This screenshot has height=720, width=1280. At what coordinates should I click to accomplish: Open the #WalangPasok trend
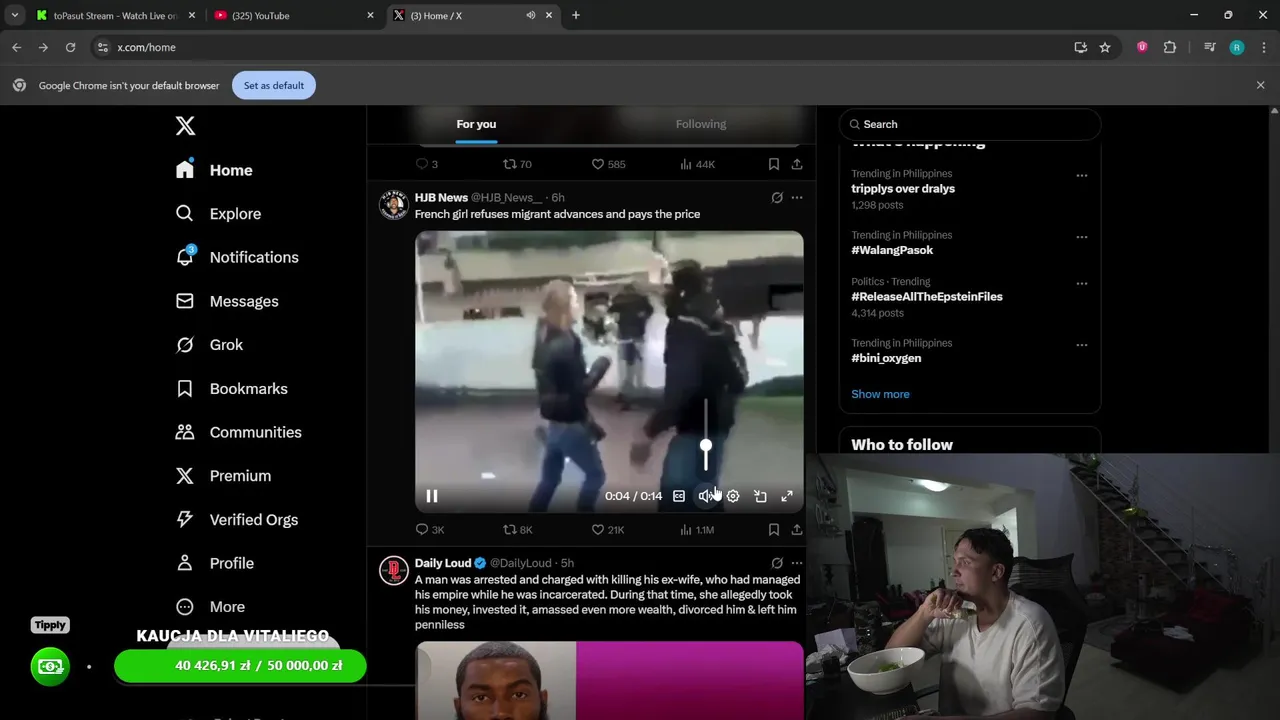tap(892, 250)
